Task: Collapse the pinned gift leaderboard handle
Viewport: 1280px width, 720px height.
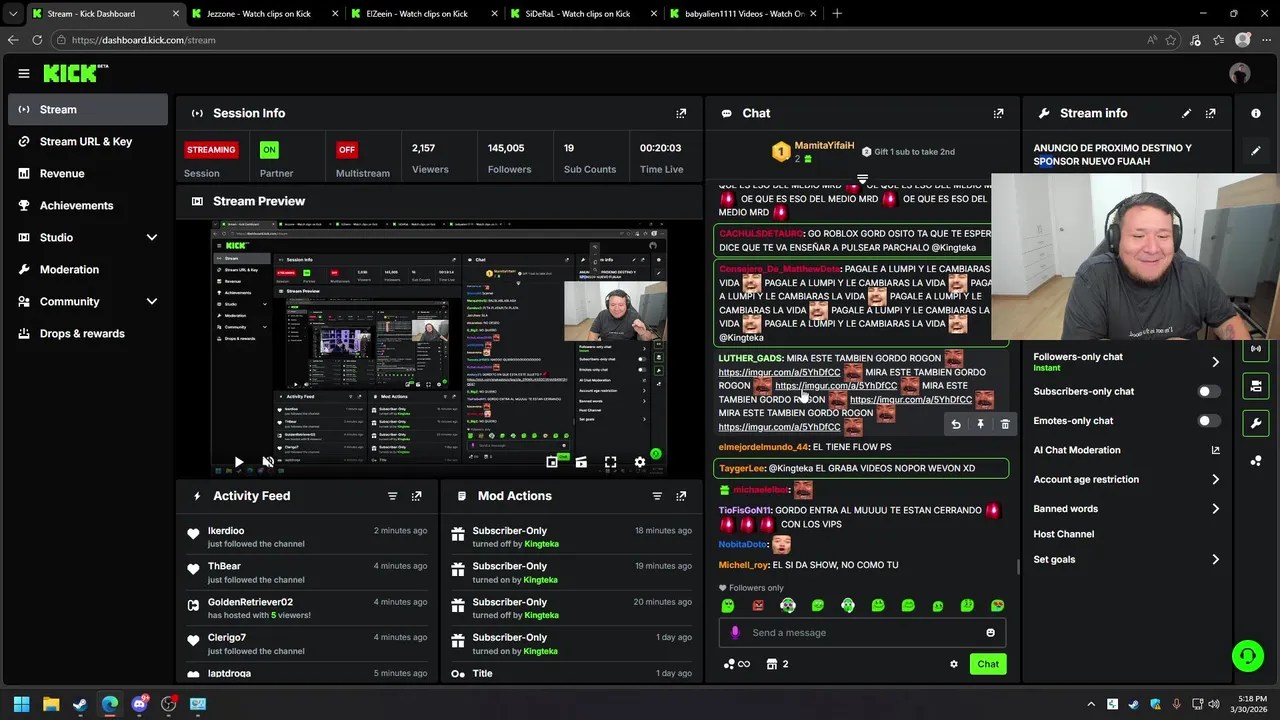Action: [862, 179]
